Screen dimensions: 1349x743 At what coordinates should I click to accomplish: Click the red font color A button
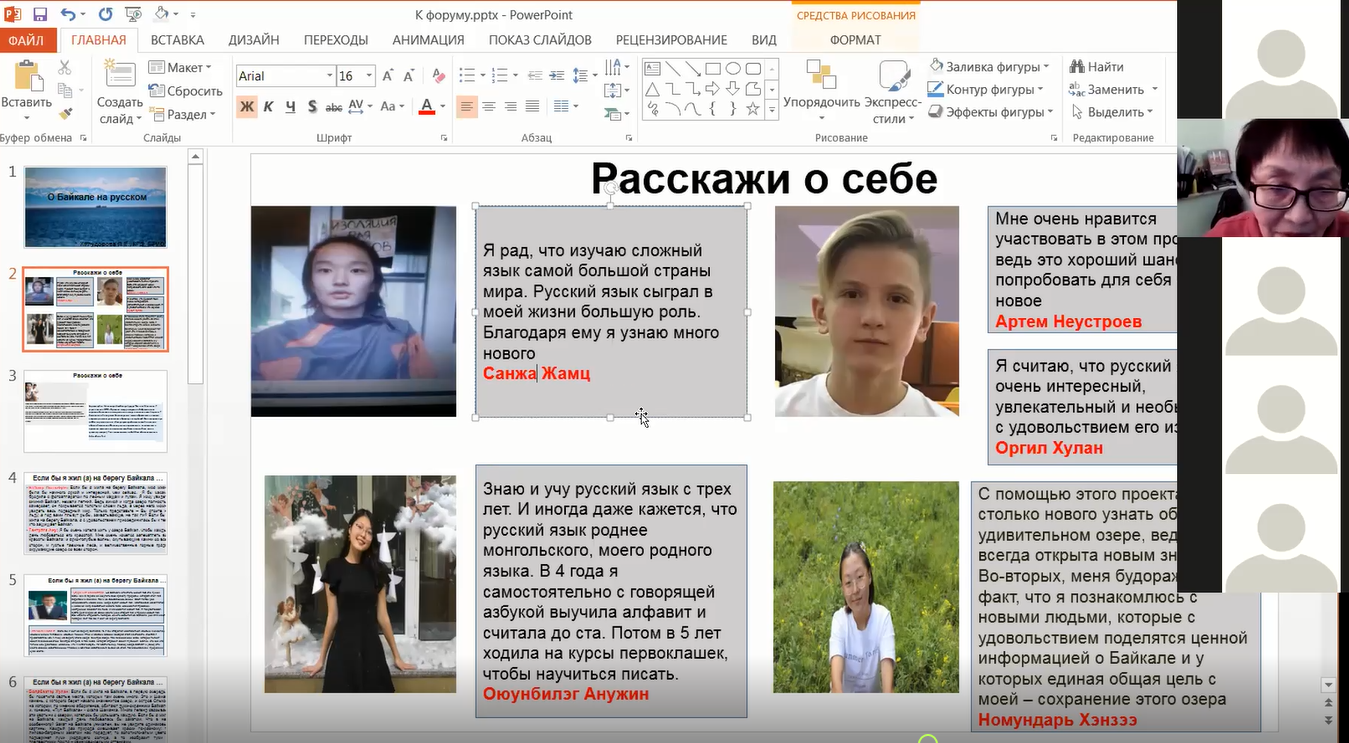coord(427,107)
